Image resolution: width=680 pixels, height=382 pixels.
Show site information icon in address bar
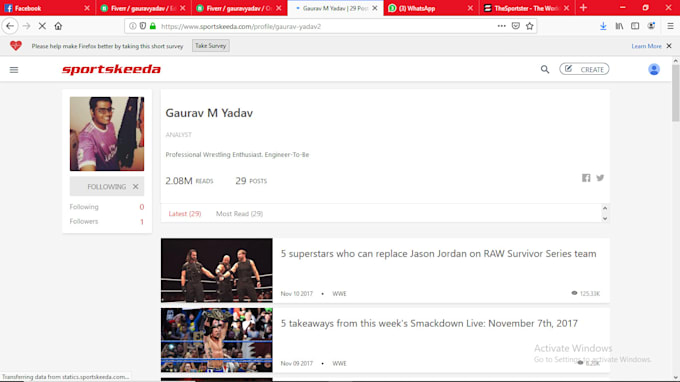click(x=133, y=26)
